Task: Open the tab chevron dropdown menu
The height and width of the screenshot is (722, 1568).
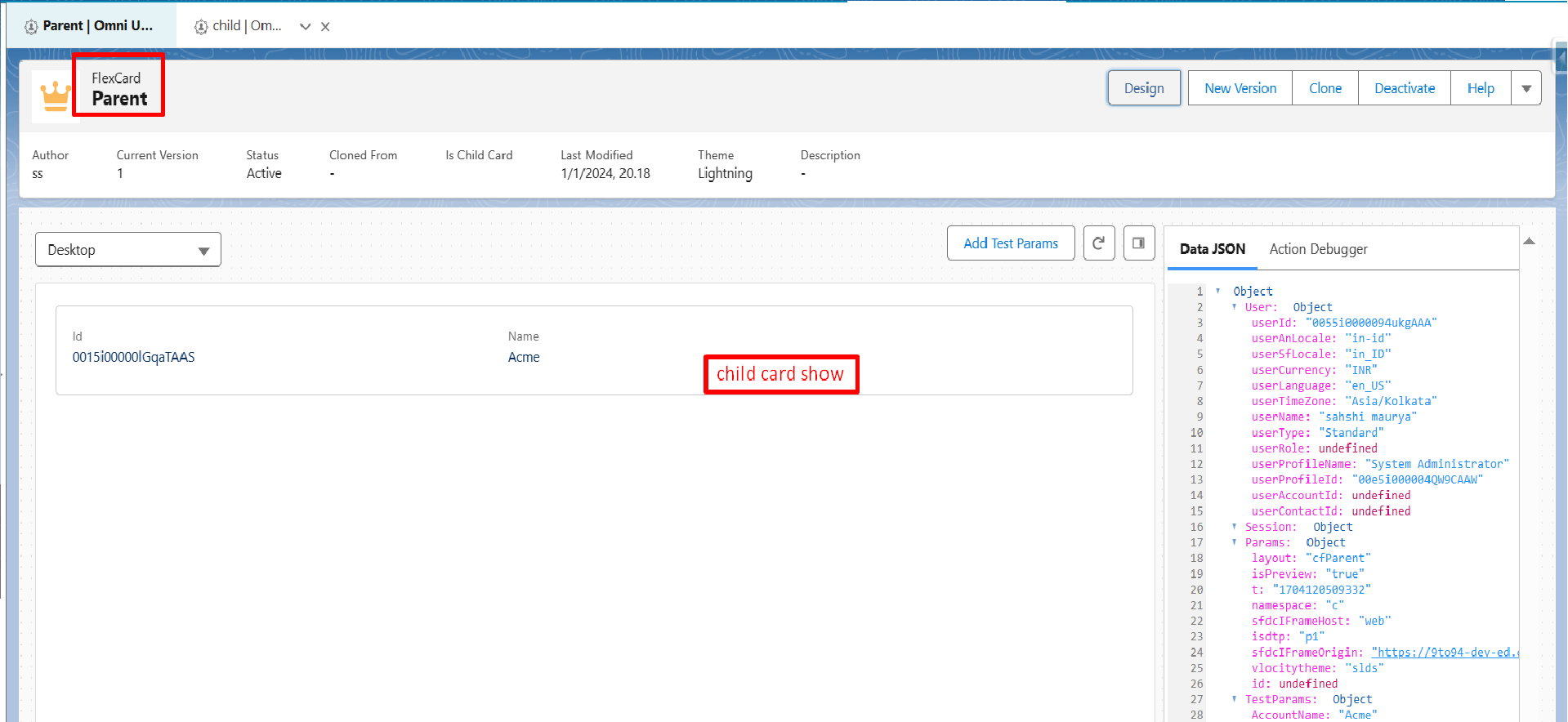Action: click(x=305, y=26)
